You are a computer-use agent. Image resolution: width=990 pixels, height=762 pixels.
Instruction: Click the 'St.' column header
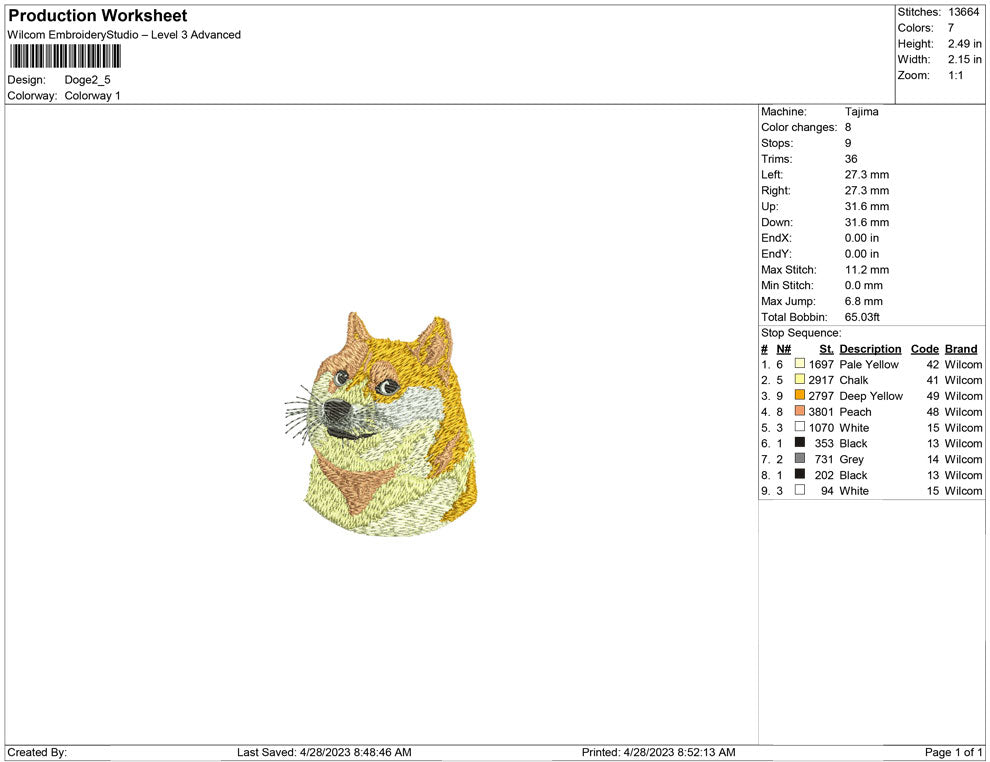point(826,348)
